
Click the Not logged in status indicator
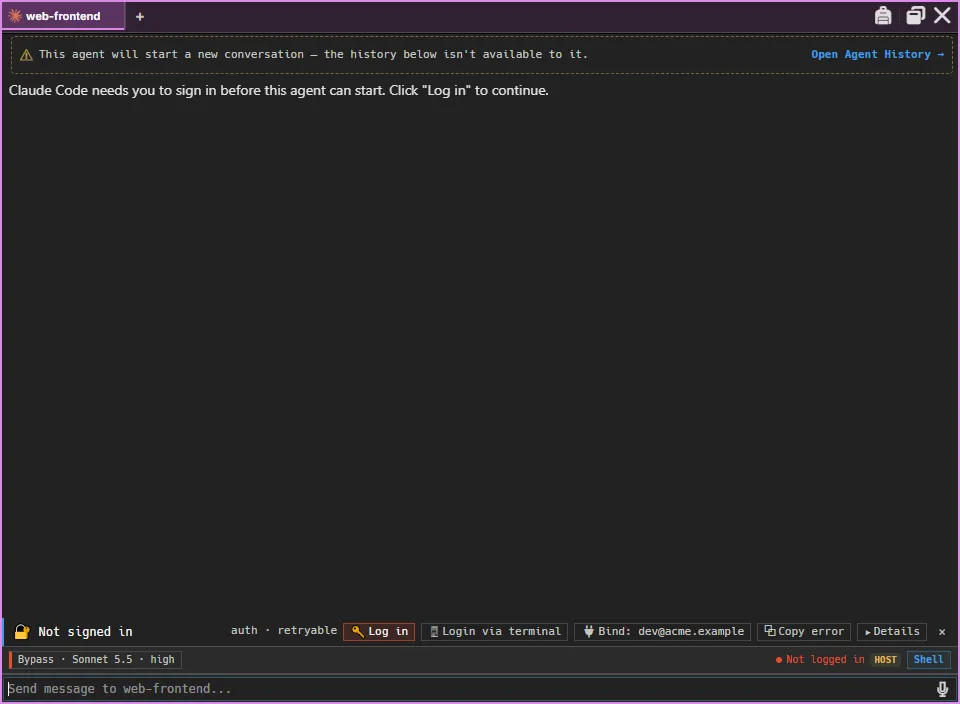click(x=820, y=659)
